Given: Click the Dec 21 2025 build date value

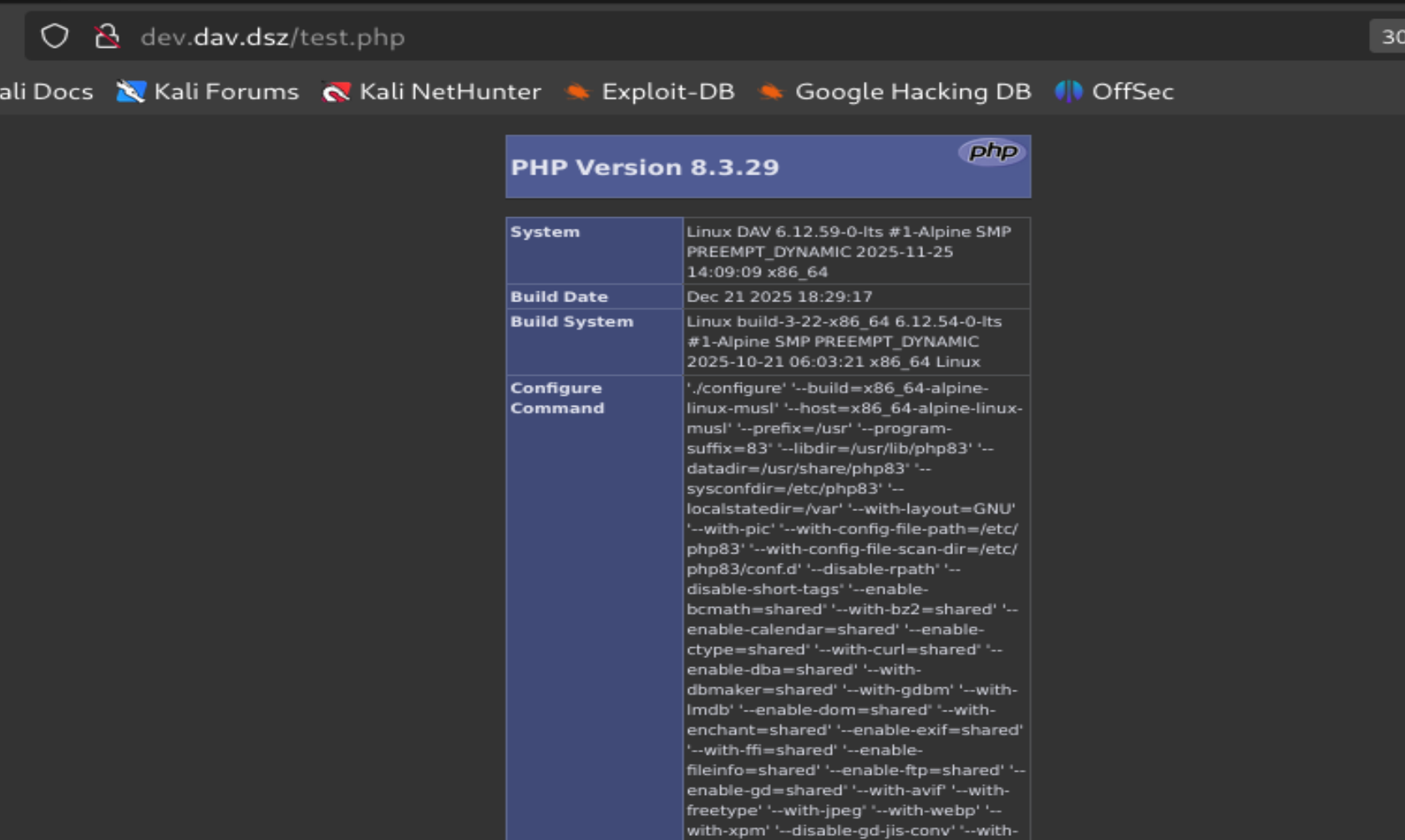Looking at the screenshot, I should click(x=779, y=297).
